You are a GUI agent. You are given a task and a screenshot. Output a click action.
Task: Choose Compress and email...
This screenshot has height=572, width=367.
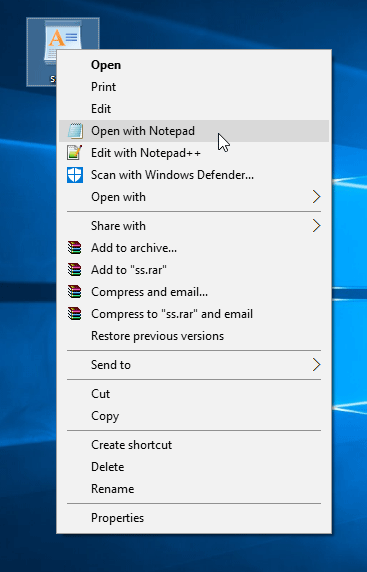tap(194, 292)
